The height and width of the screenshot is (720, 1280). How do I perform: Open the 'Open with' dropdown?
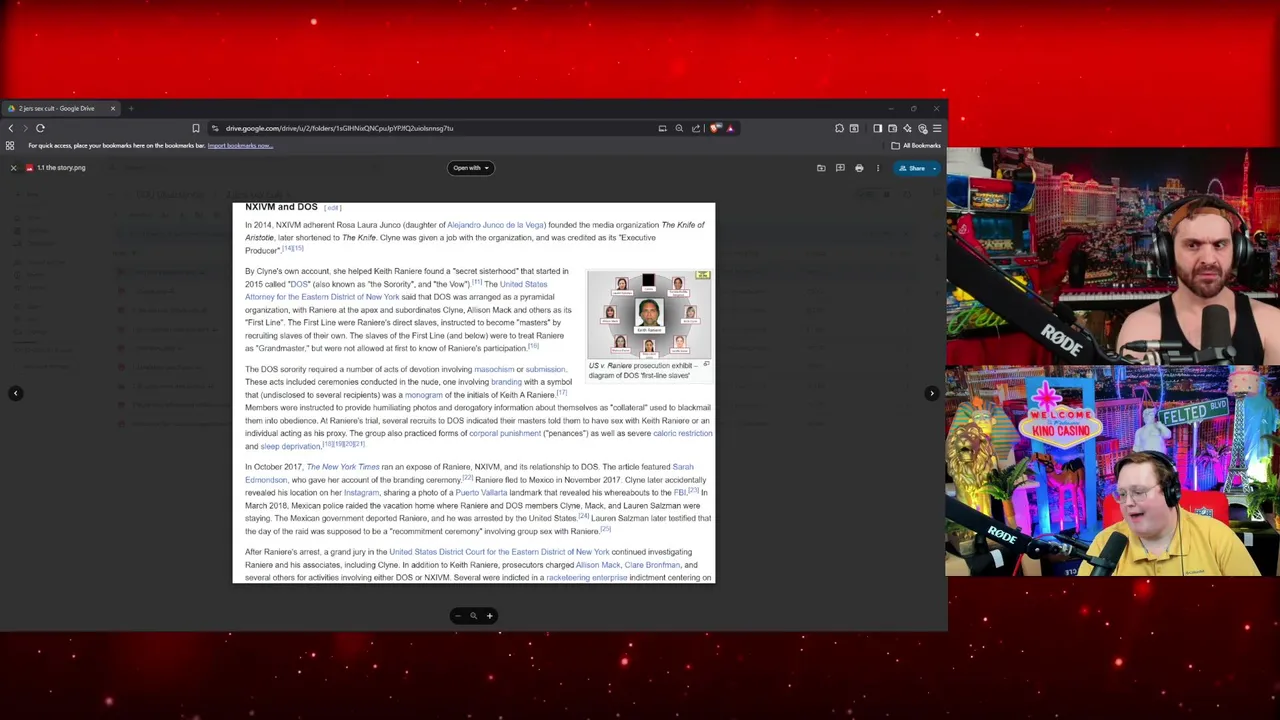[470, 168]
